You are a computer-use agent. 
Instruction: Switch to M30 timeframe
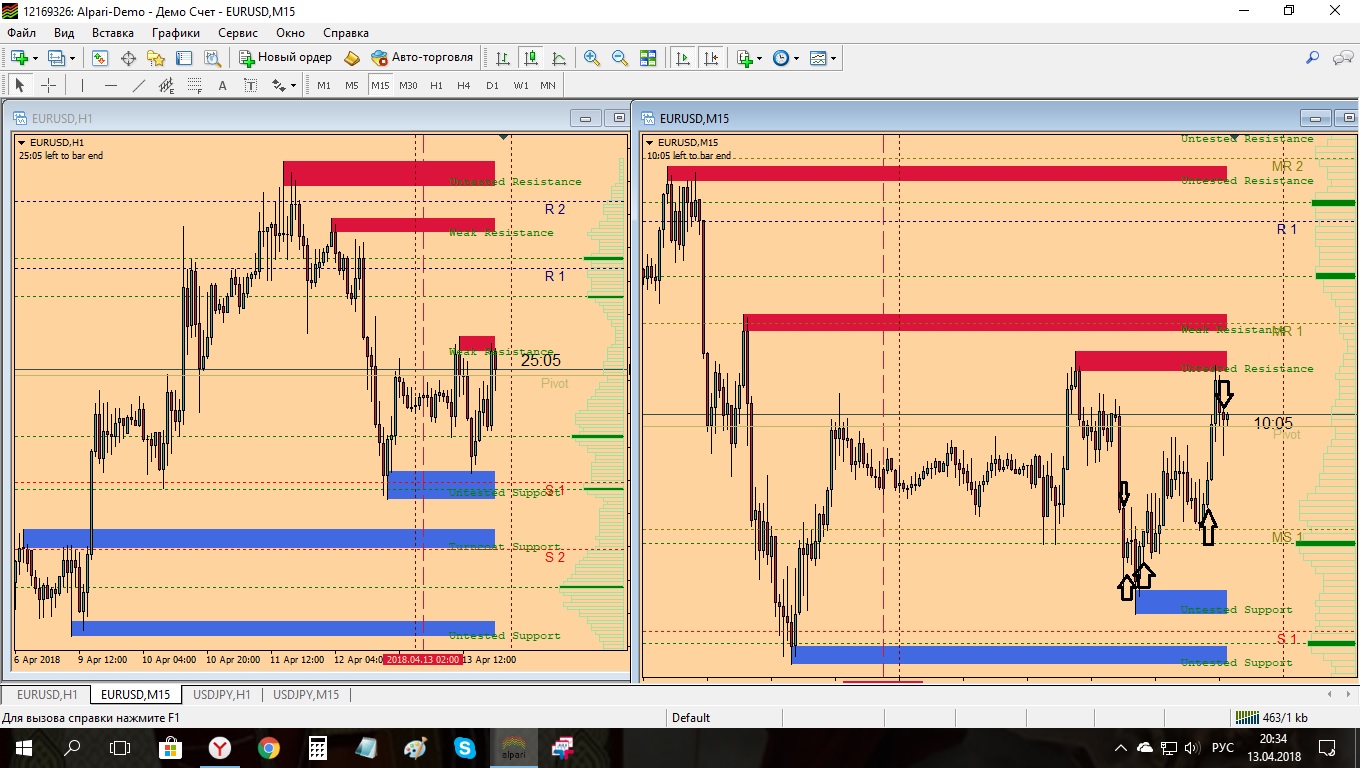pyautogui.click(x=408, y=85)
